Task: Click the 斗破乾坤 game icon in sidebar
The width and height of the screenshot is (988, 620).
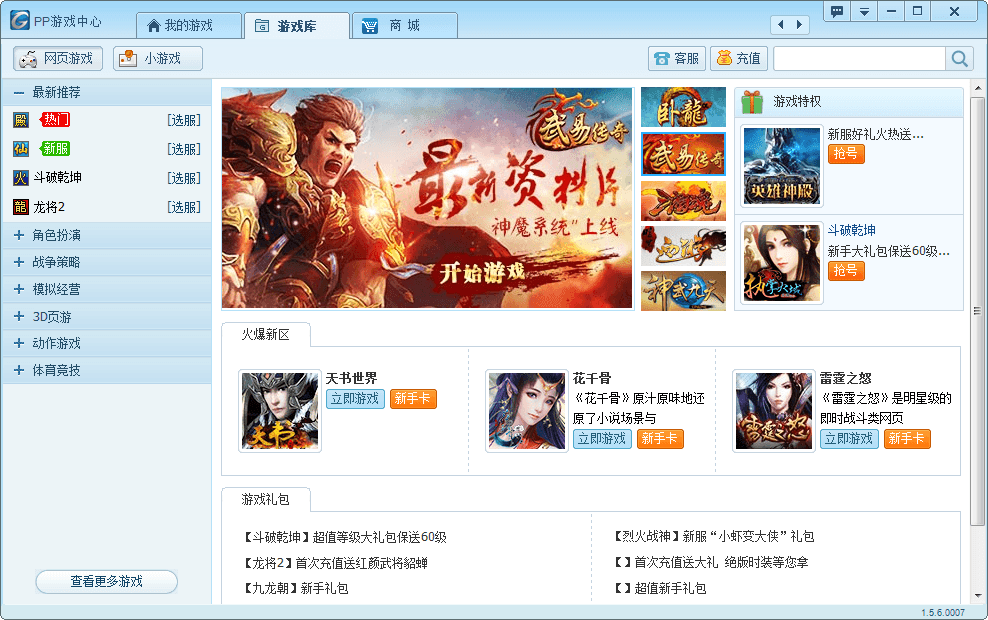Action: [21, 178]
